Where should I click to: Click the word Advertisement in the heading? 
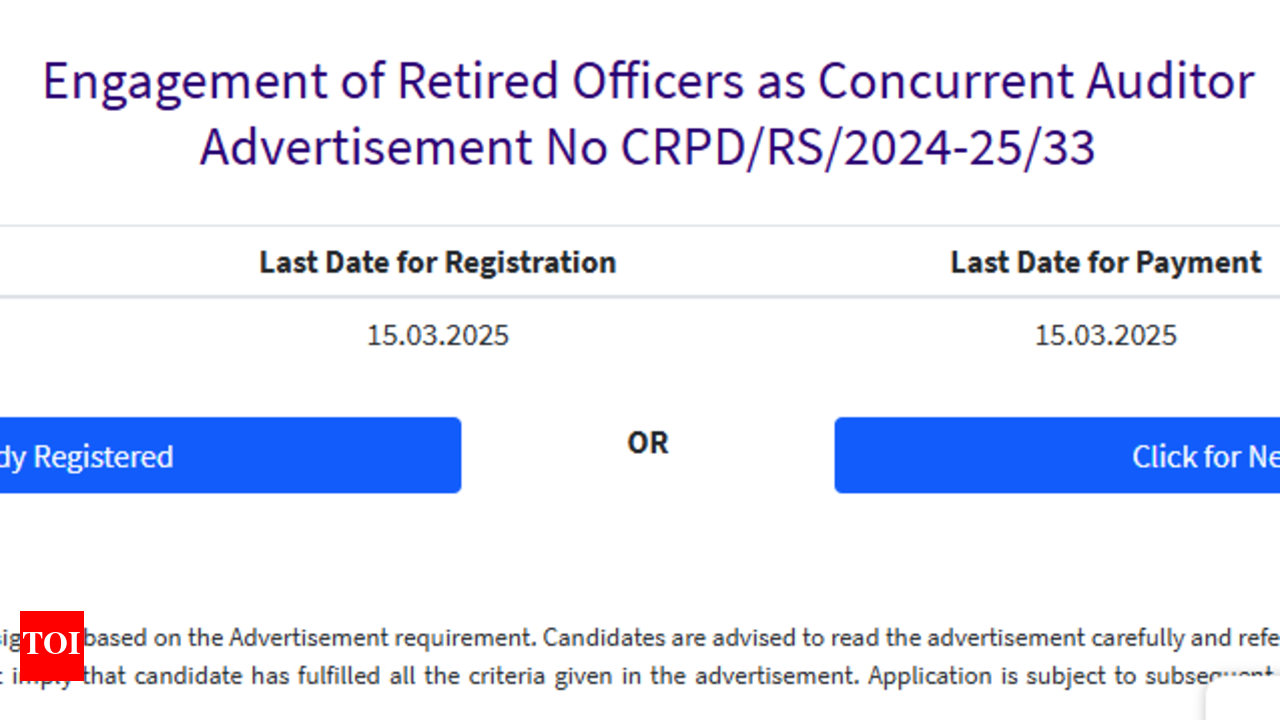click(x=365, y=148)
